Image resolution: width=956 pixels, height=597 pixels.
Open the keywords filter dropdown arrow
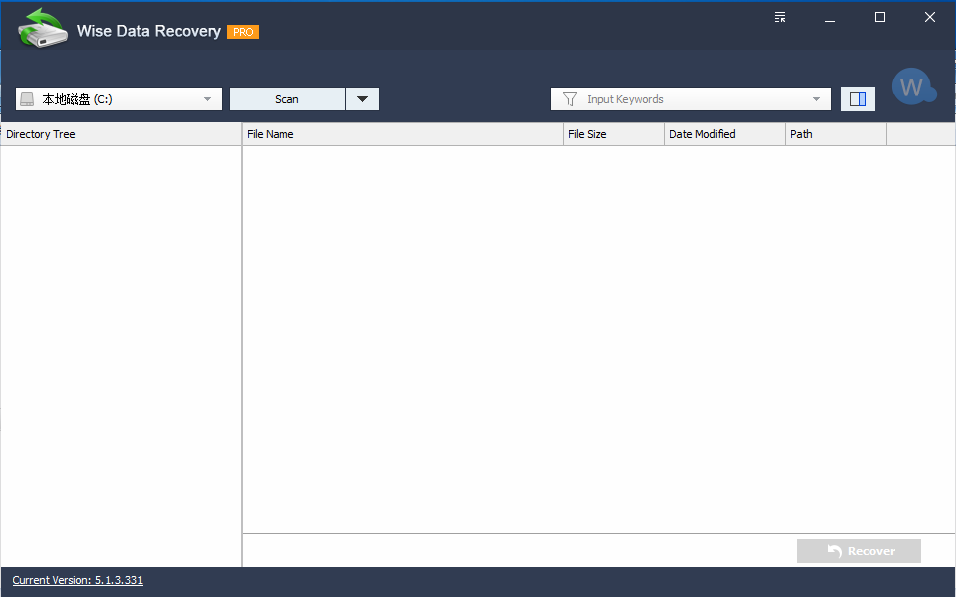click(816, 99)
